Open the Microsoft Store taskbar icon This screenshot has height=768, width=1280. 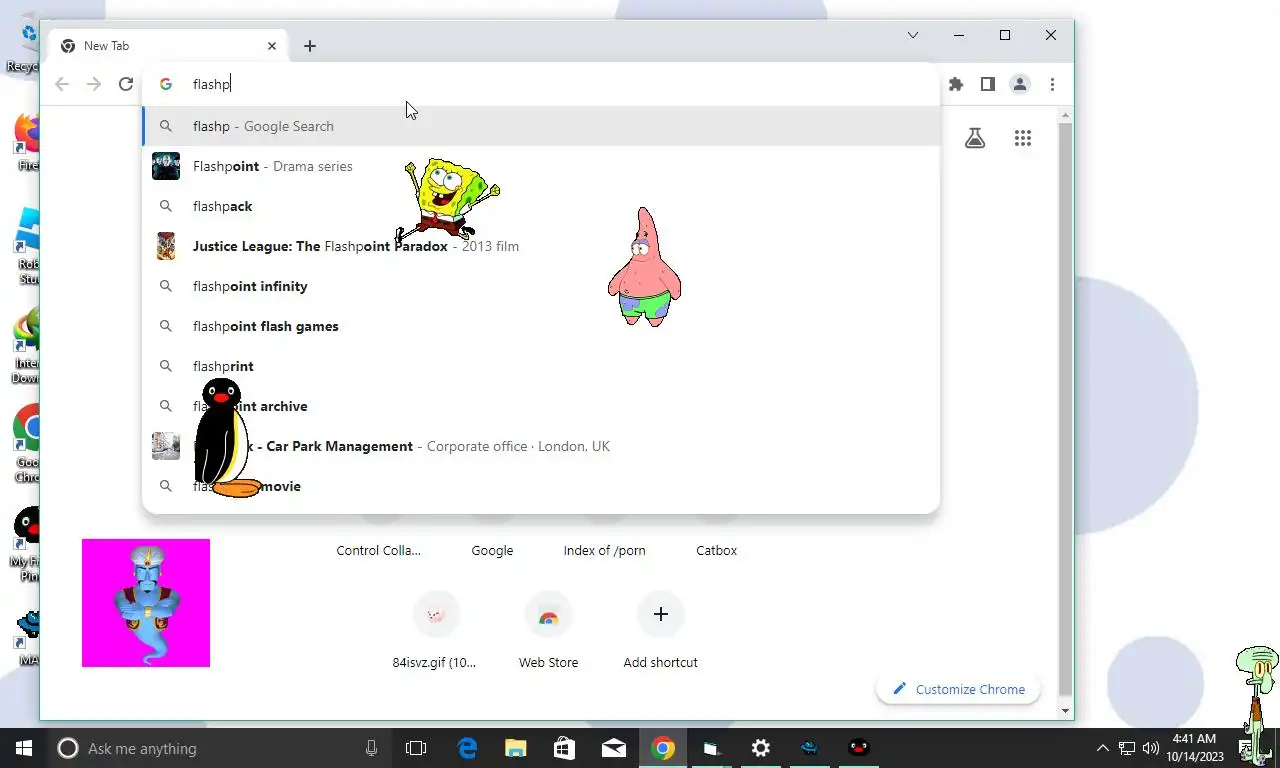[x=565, y=748]
